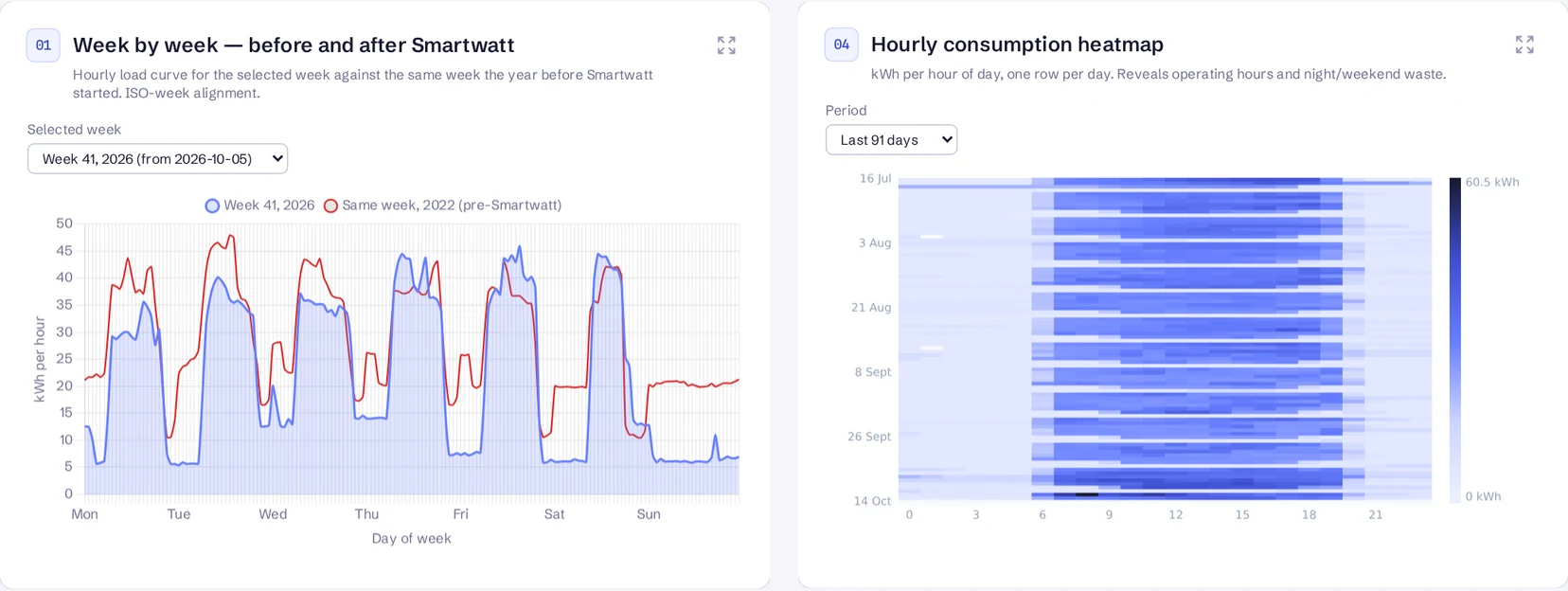Click the hour 21 heatmap axis label
This screenshot has height=591, width=1568.
(x=1375, y=515)
